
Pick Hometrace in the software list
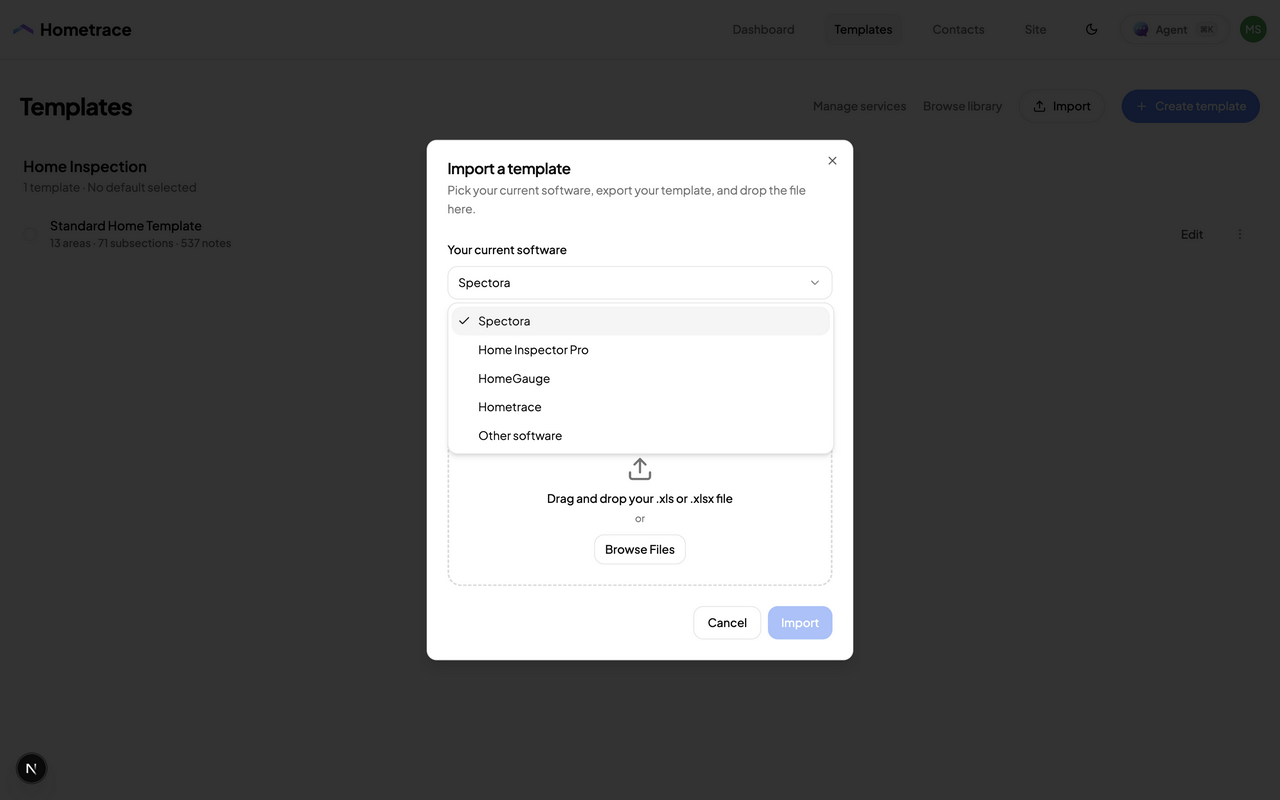tap(640, 407)
